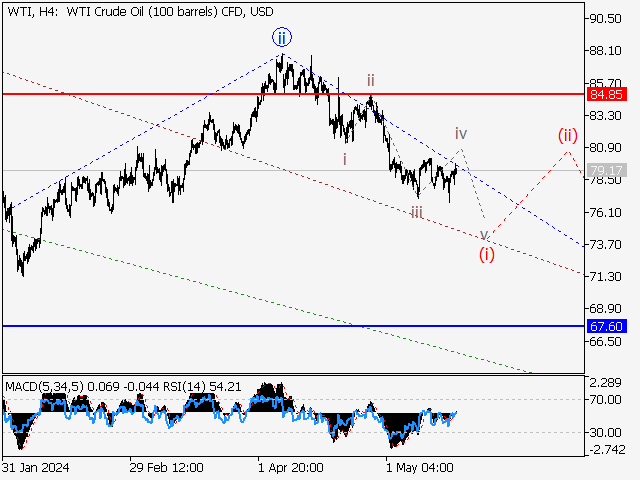Click the '1 Apr 20:00' time axis label
This screenshot has width=640, height=480.
coord(291,468)
